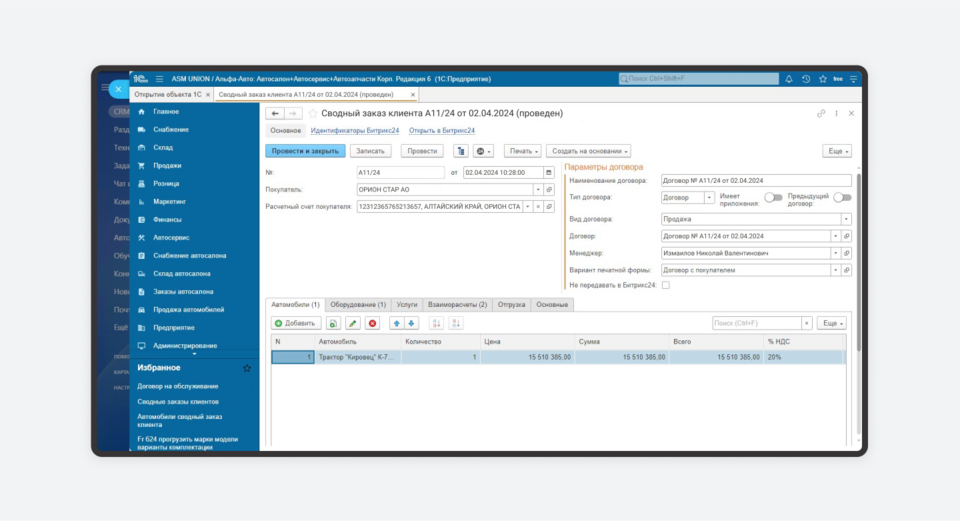Click the notifications bell icon
The width and height of the screenshot is (960, 521).
(x=789, y=78)
